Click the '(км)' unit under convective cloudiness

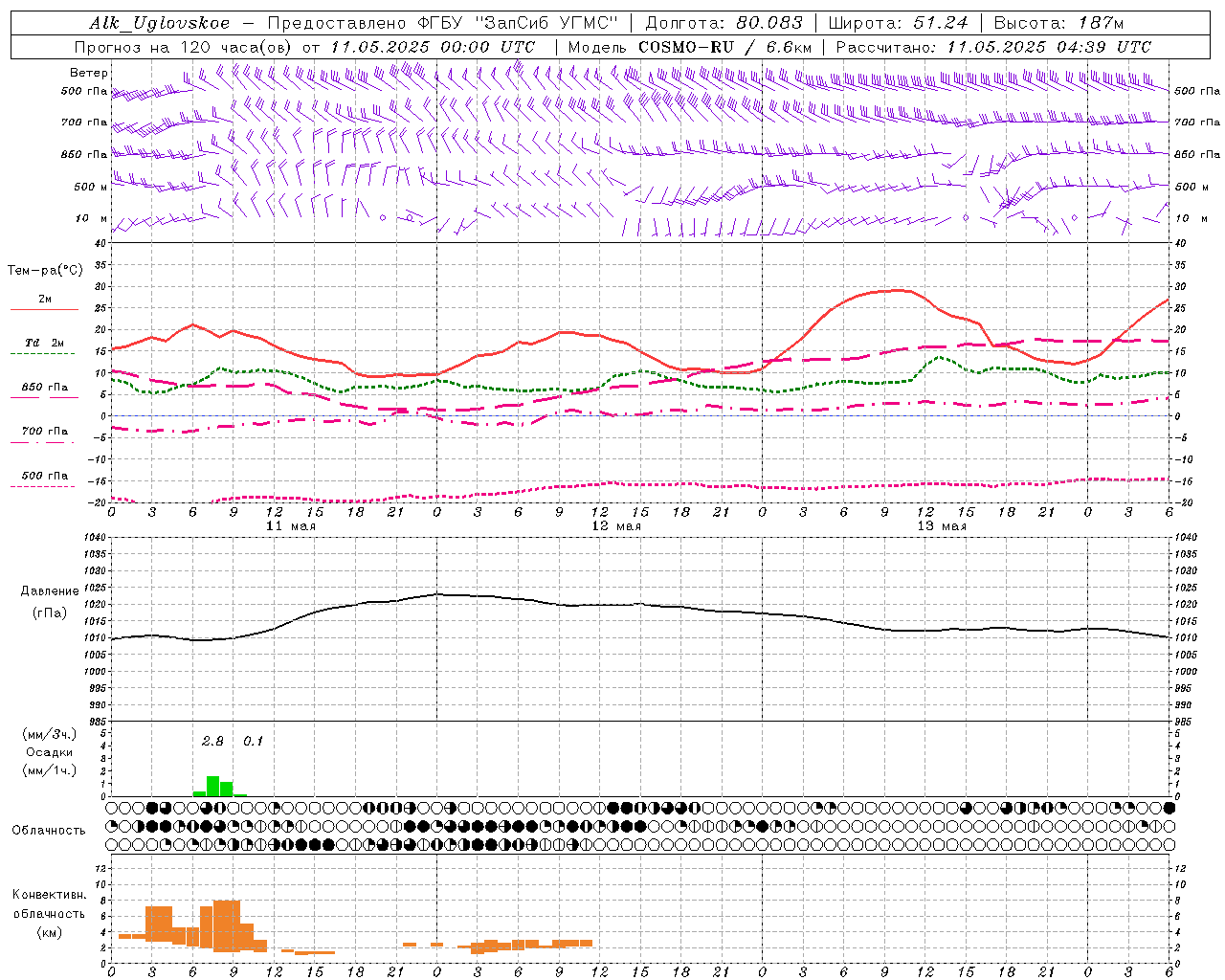[50, 932]
